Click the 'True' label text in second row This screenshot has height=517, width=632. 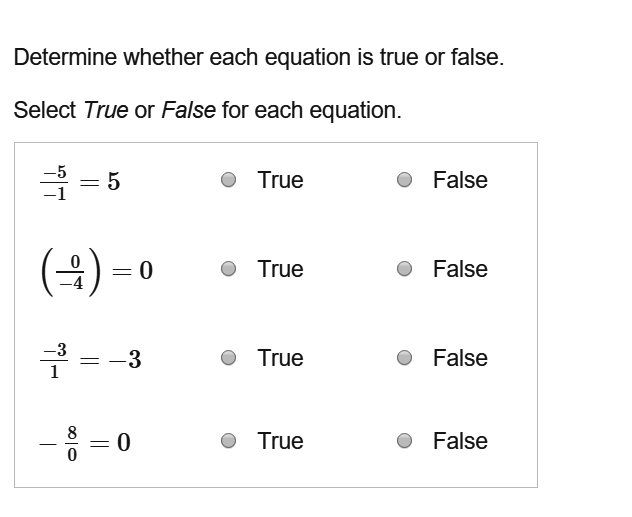click(x=281, y=269)
